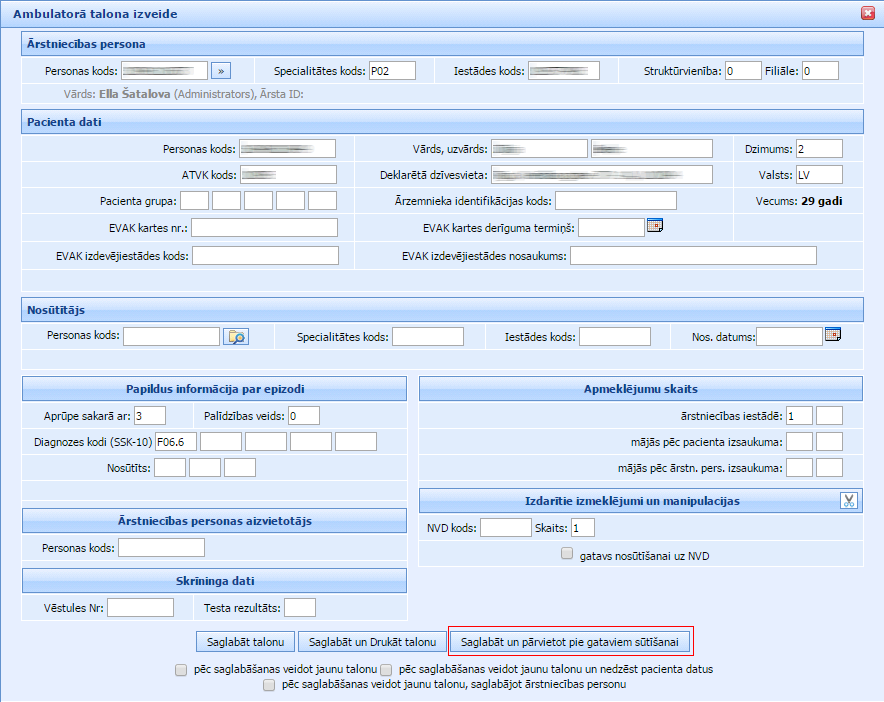Select the first Diagnozes kodi field F06.6
The image size is (884, 702).
(175, 441)
